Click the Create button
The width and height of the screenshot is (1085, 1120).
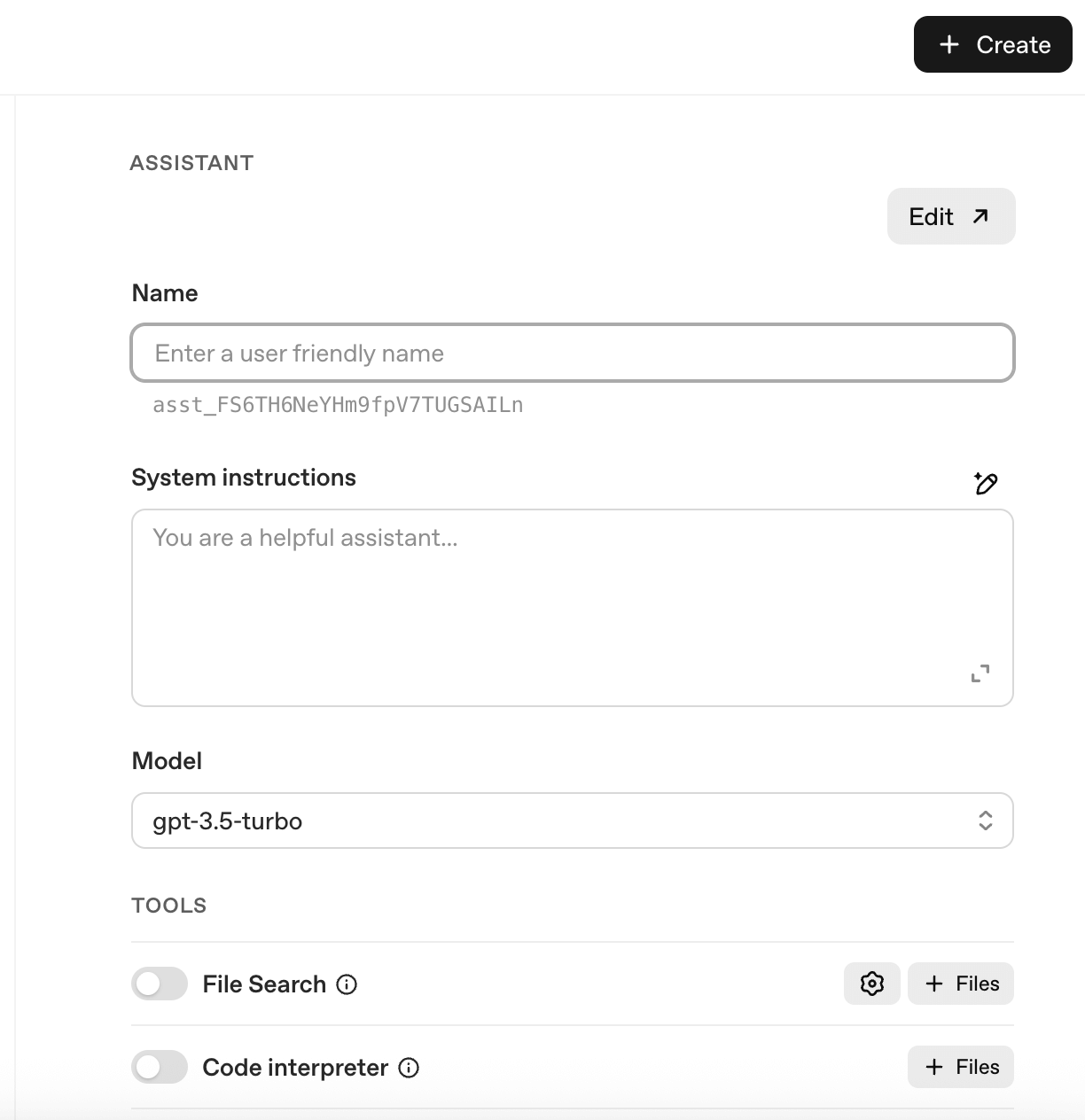[993, 44]
